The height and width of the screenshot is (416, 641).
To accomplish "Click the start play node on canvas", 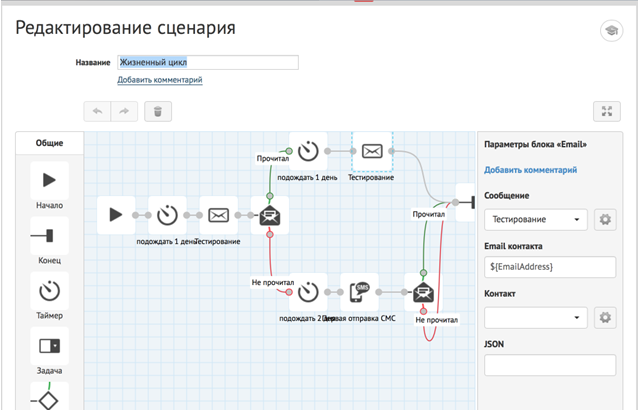I will point(116,214).
